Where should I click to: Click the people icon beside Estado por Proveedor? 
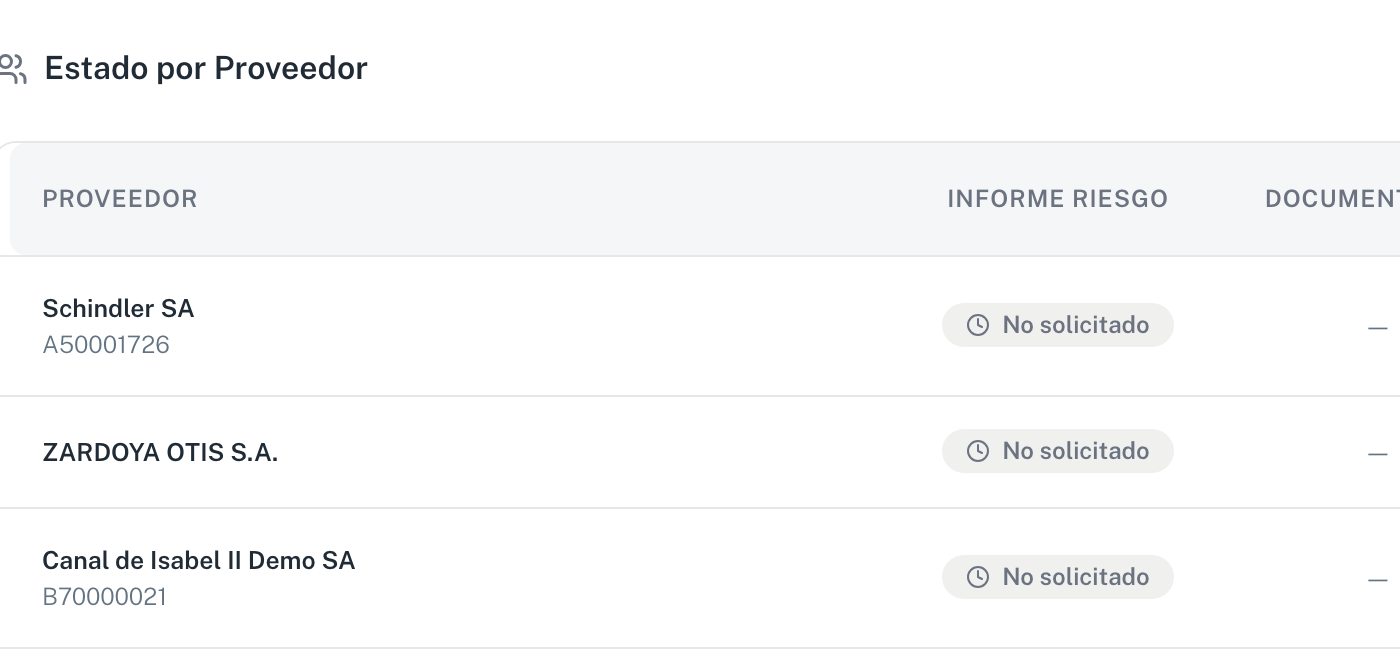[x=12, y=69]
